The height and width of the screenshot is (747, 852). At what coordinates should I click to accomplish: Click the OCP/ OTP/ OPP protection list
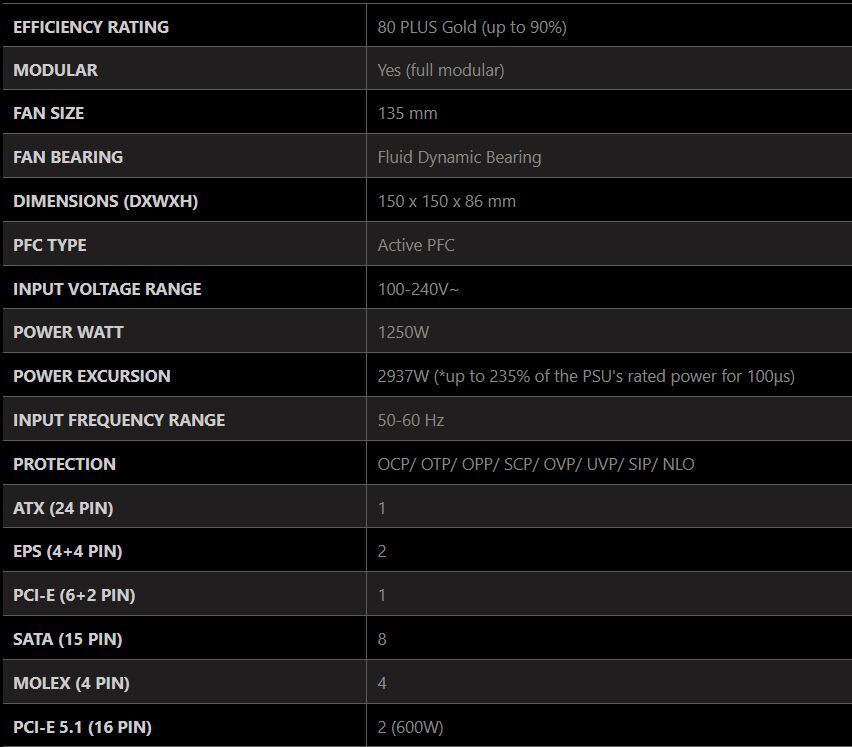[536, 464]
